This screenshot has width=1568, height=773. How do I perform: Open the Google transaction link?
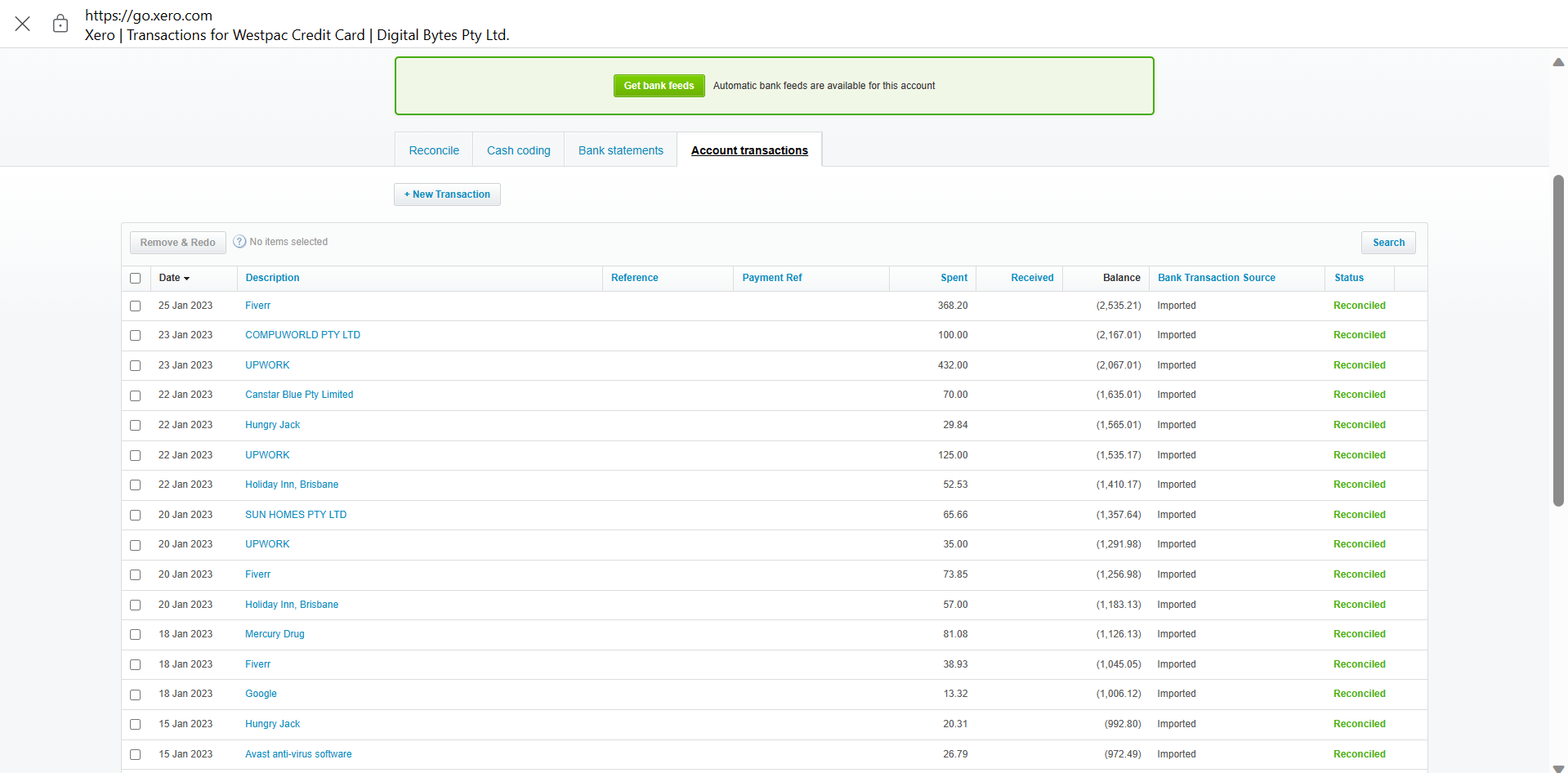click(261, 694)
